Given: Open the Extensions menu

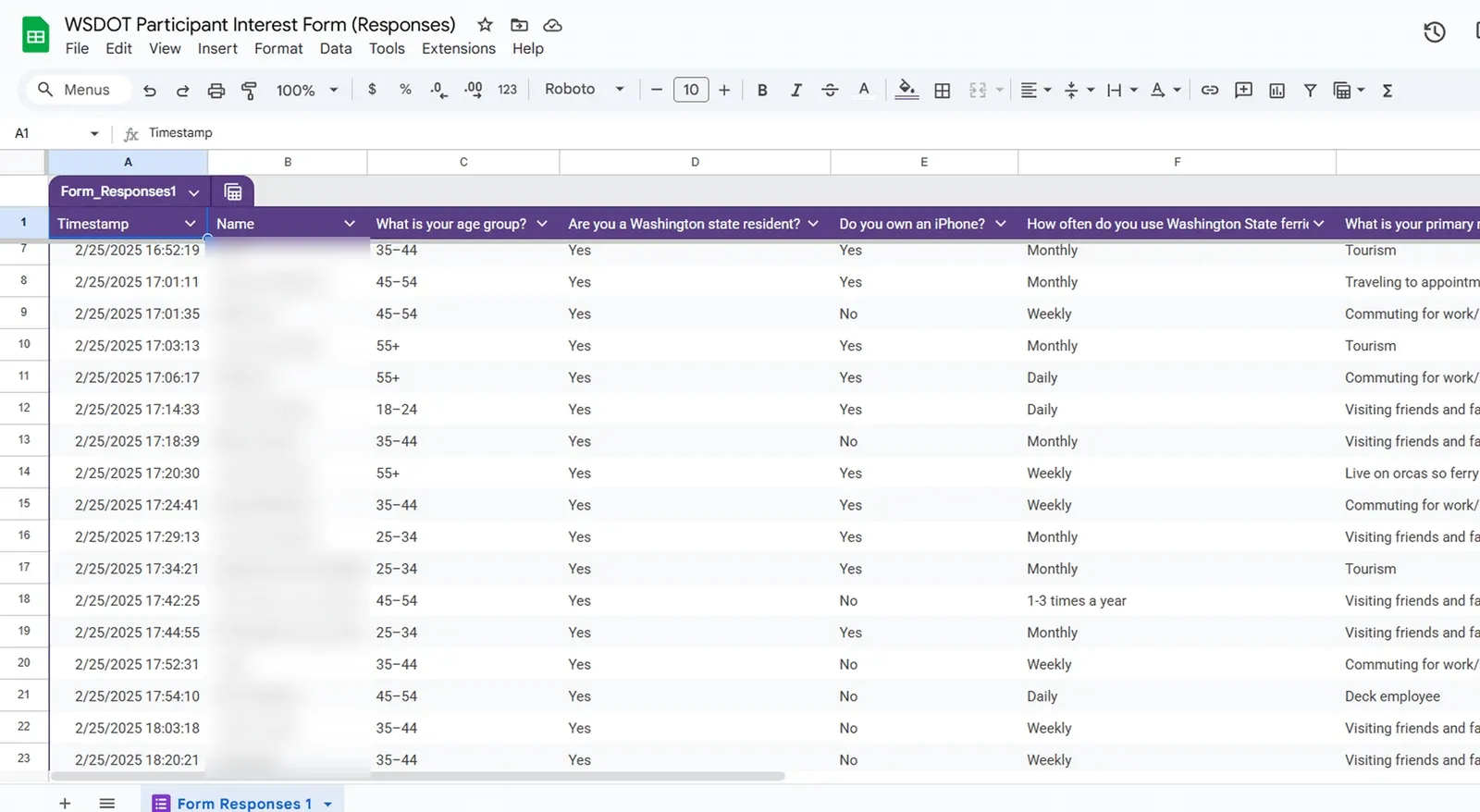Looking at the screenshot, I should (x=458, y=48).
